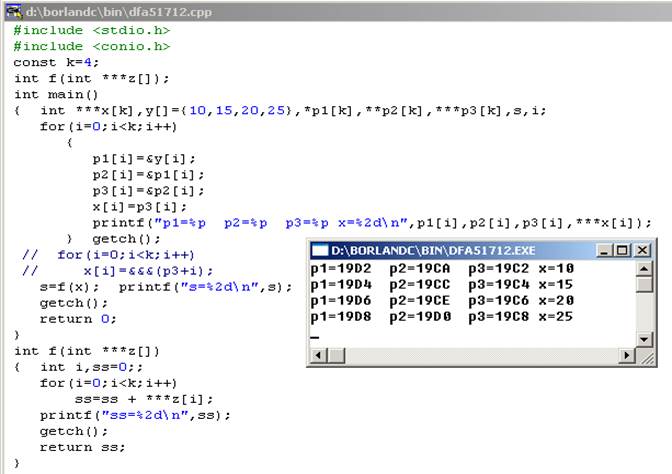Click the line 'p2[i]=&p1[i];'
Screen dimensions: 672x474
pos(148,175)
